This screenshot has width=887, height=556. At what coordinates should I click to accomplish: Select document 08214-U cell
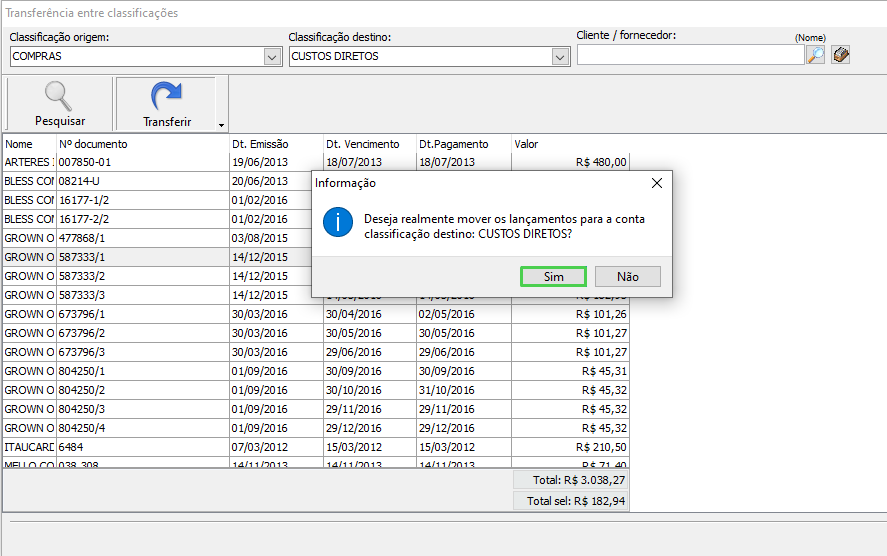[143, 181]
